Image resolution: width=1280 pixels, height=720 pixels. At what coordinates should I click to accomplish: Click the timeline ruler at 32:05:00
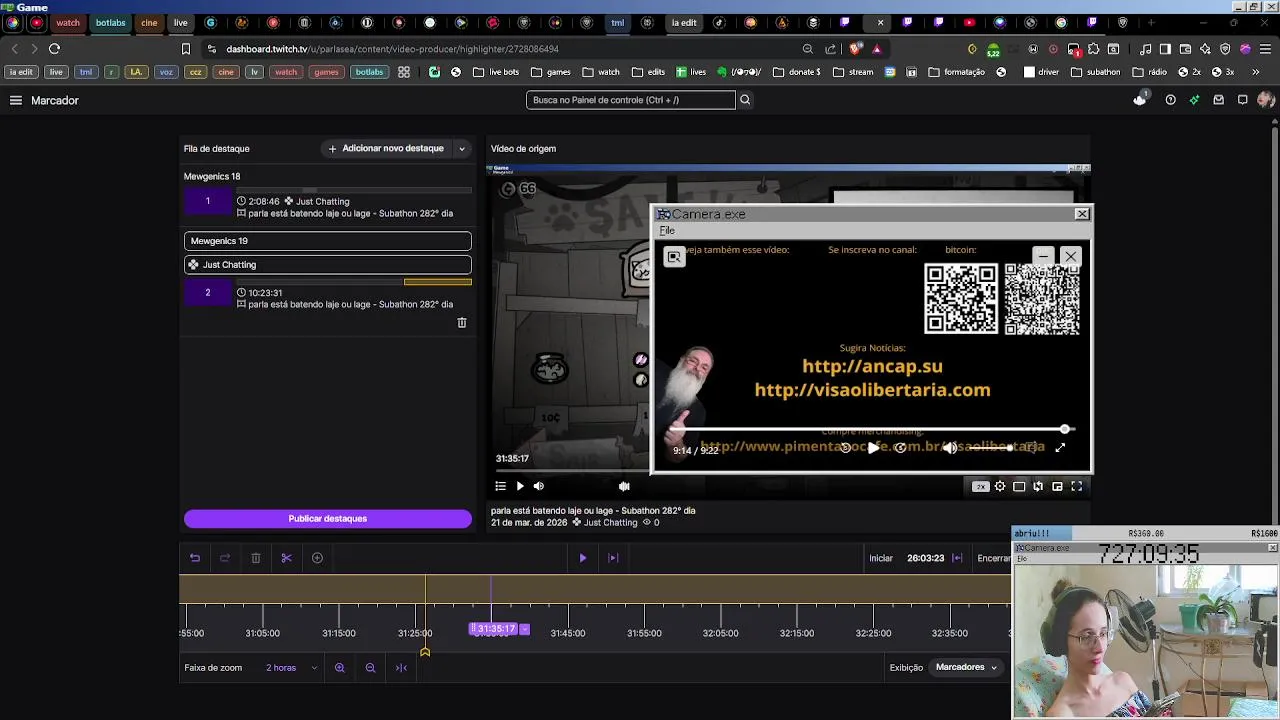[x=720, y=633]
